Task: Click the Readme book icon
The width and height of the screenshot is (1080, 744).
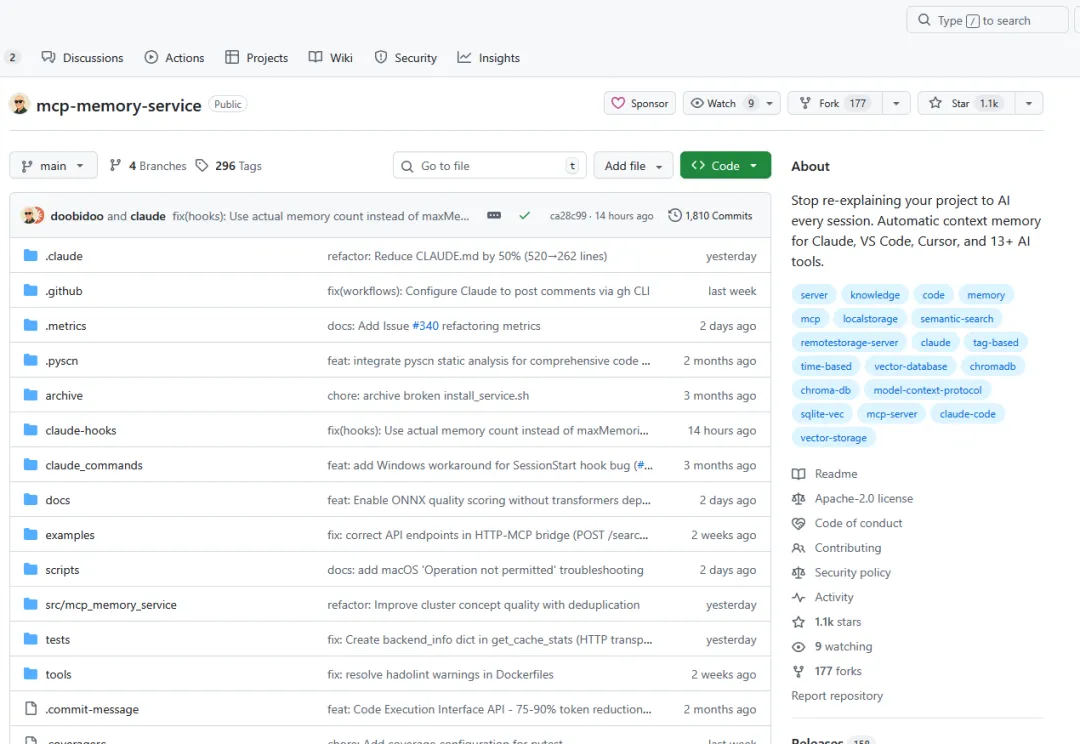Action: click(798, 474)
